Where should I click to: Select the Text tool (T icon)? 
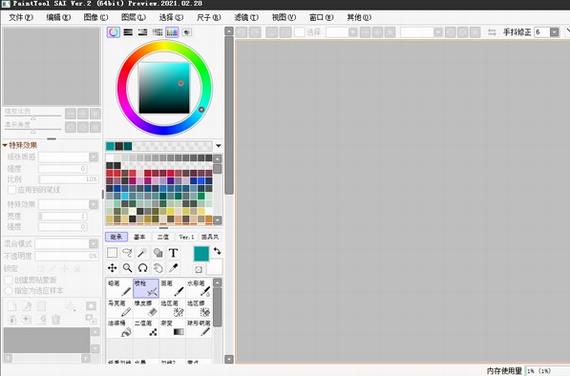[x=173, y=252]
